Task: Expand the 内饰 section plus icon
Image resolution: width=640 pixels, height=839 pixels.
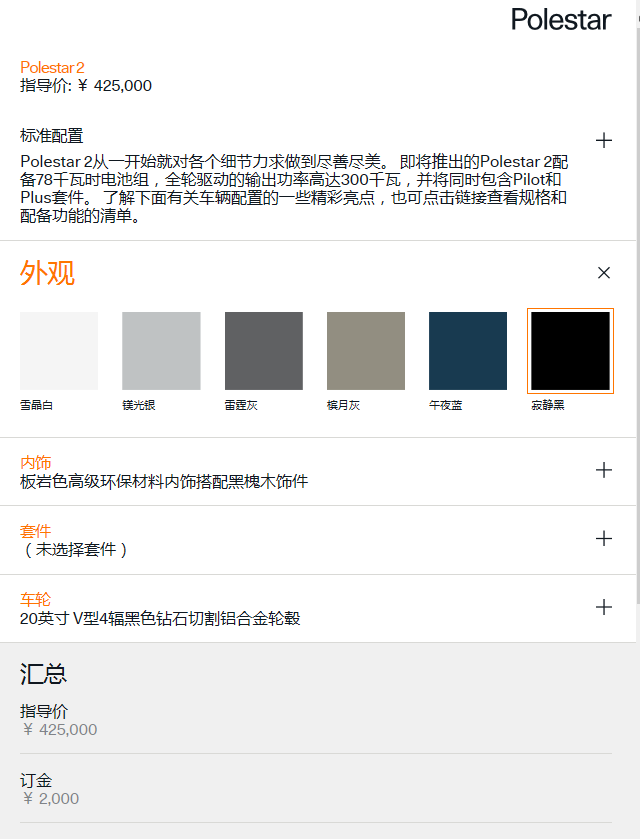Action: (x=604, y=470)
